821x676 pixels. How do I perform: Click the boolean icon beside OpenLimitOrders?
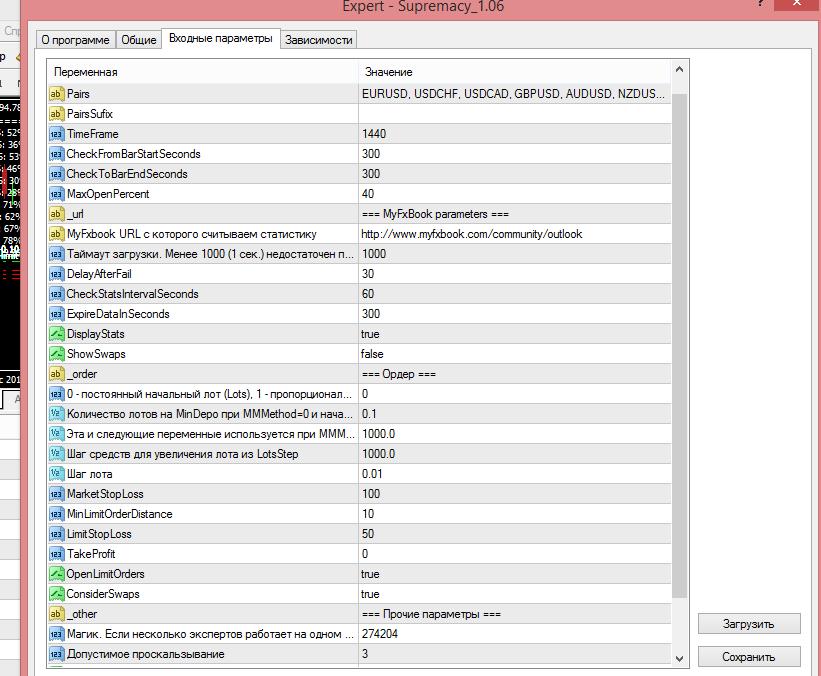[x=56, y=574]
